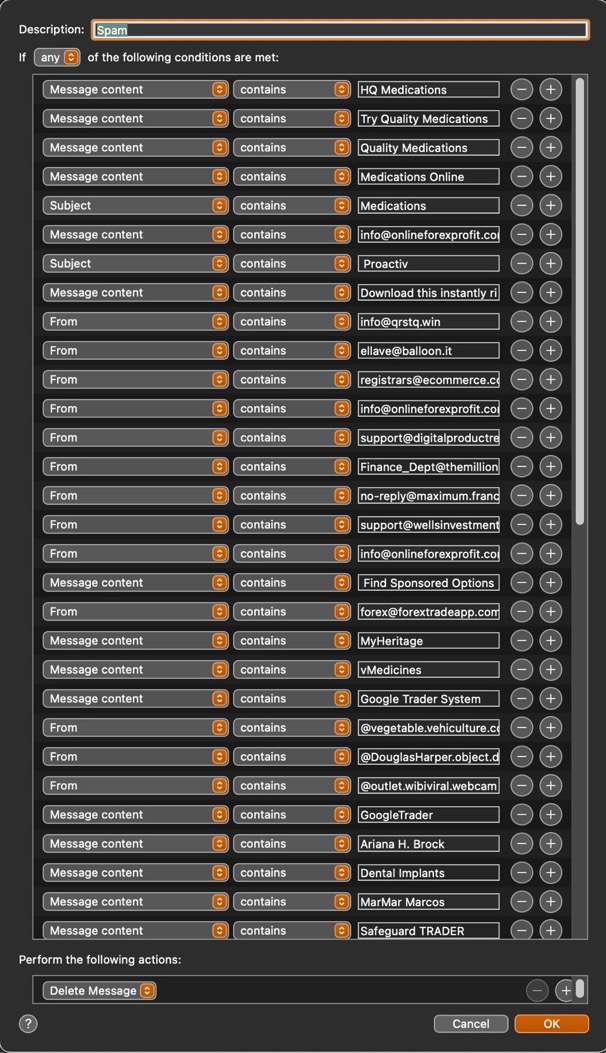The image size is (606, 1053).
Task: Remove the Subject contains Medications condition
Action: [521, 205]
